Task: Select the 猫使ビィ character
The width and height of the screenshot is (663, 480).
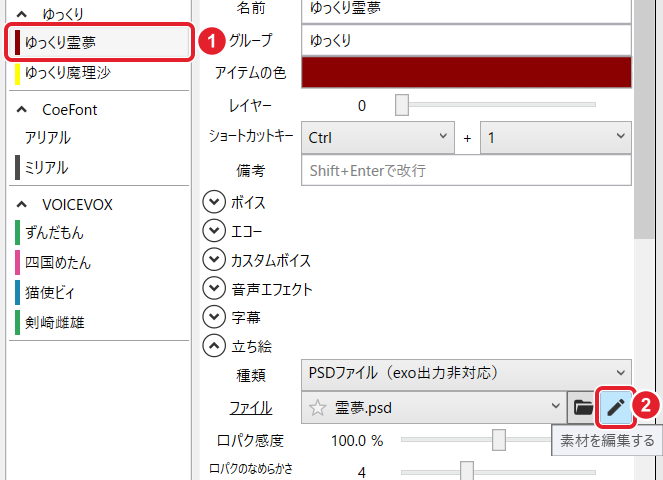Action: point(99,292)
